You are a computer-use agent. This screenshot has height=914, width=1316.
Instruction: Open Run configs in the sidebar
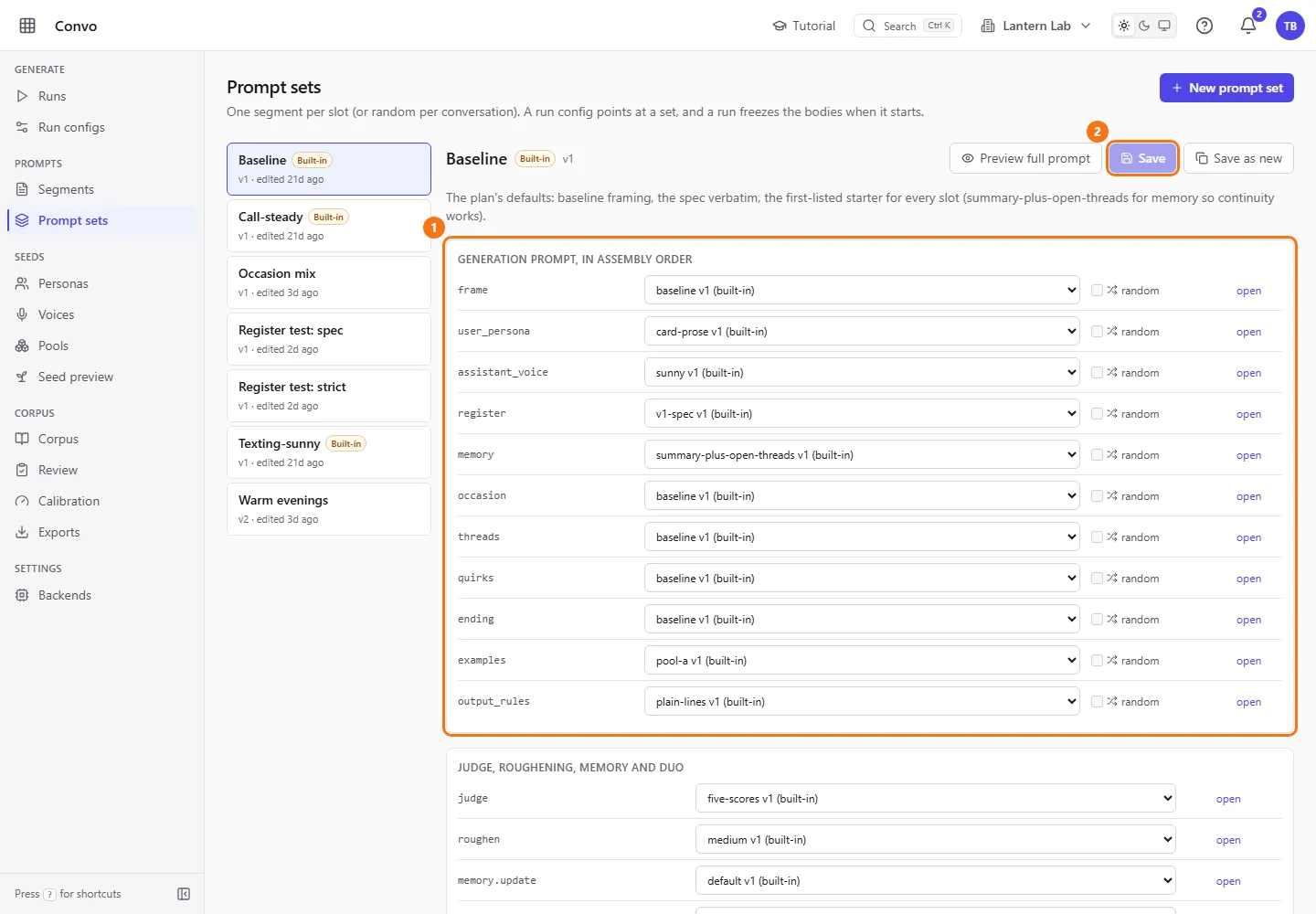102,127
